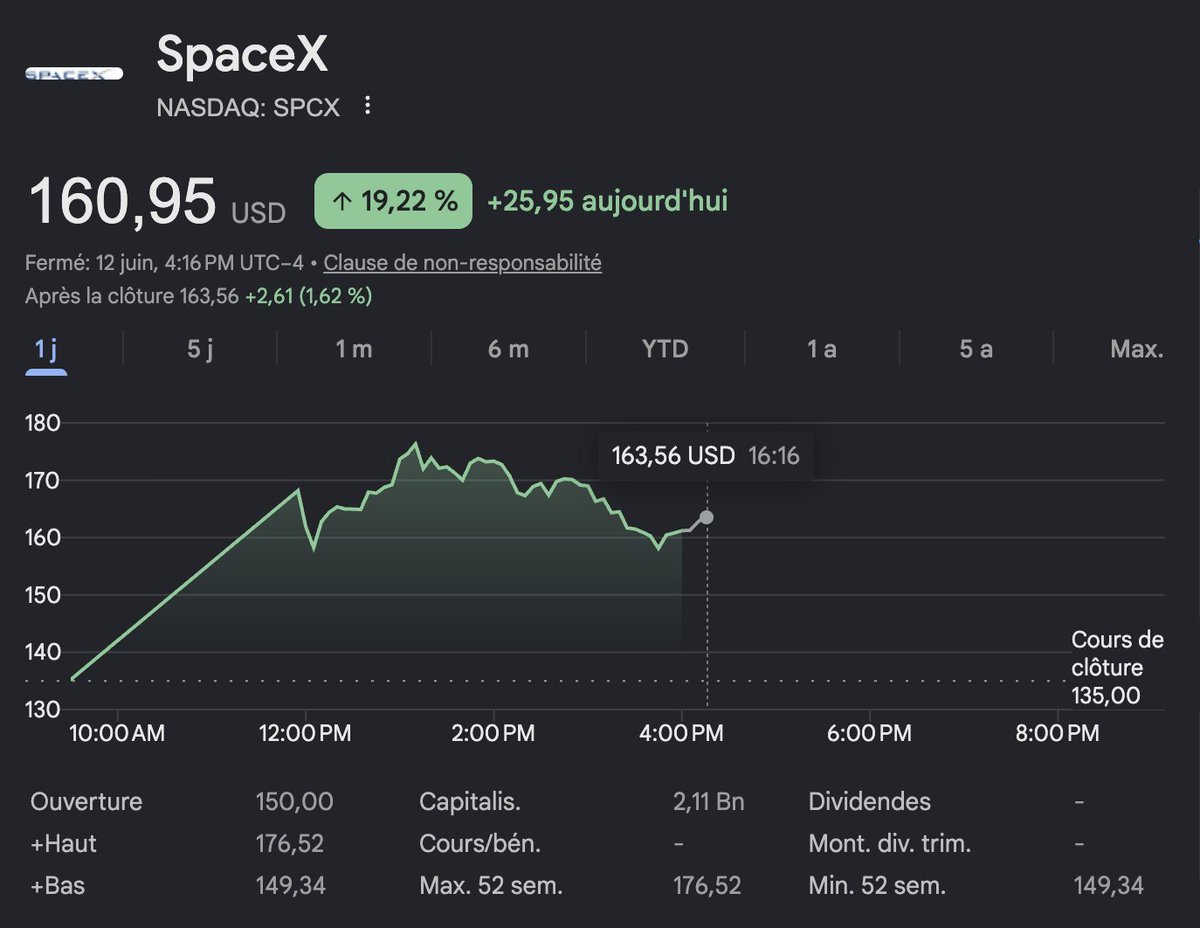Click the SpaceX logo thumbnail
This screenshot has height=928, width=1200.
click(x=73, y=73)
